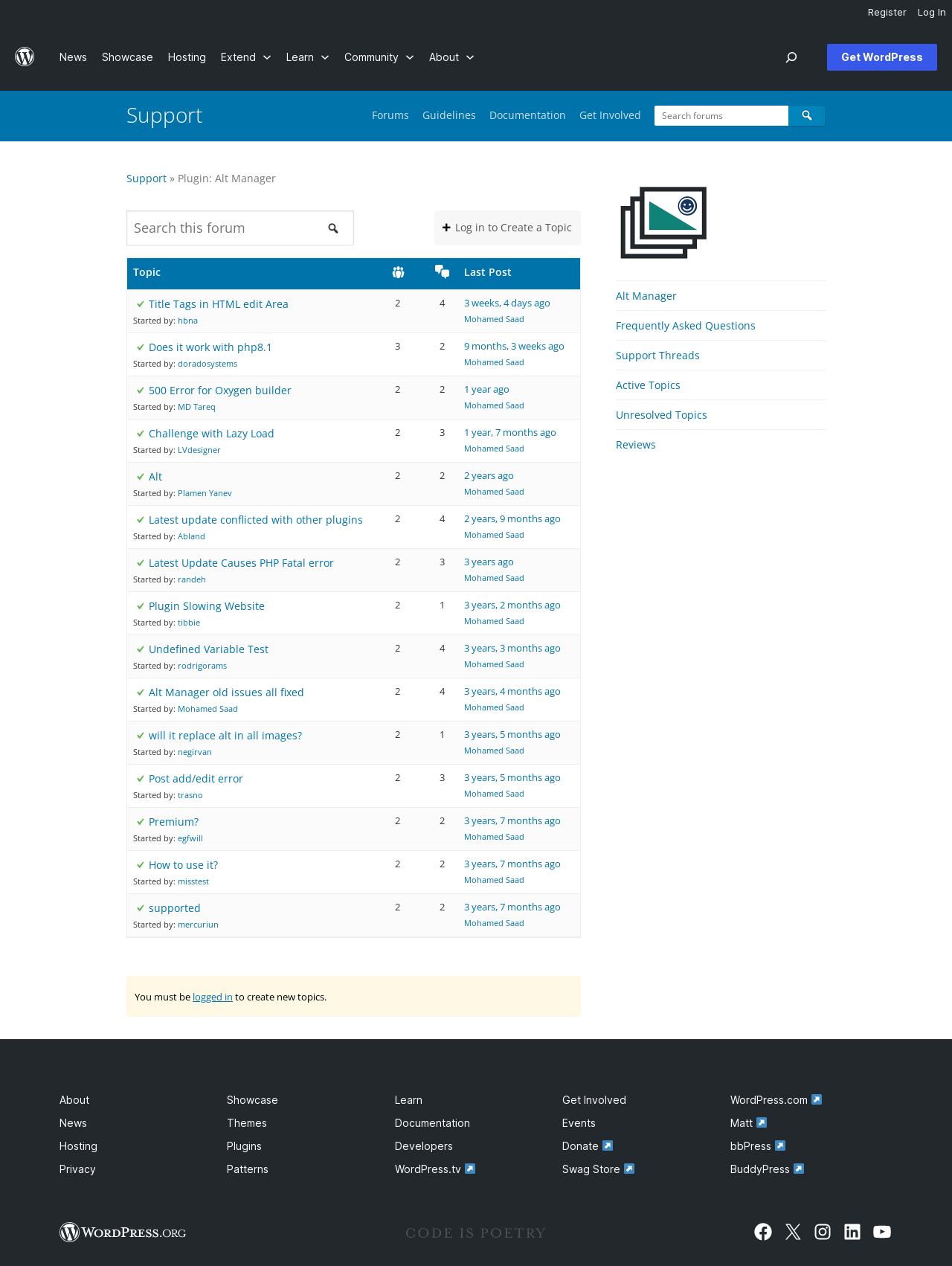Image resolution: width=952 pixels, height=1266 pixels.
Task: Expand the About menu in header
Action: click(451, 57)
